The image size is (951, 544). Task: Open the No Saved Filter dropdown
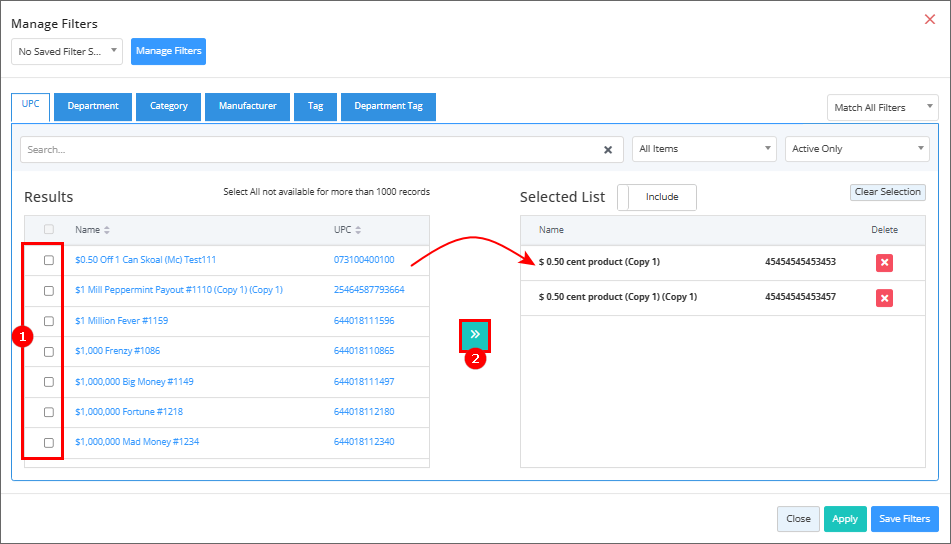pos(67,51)
